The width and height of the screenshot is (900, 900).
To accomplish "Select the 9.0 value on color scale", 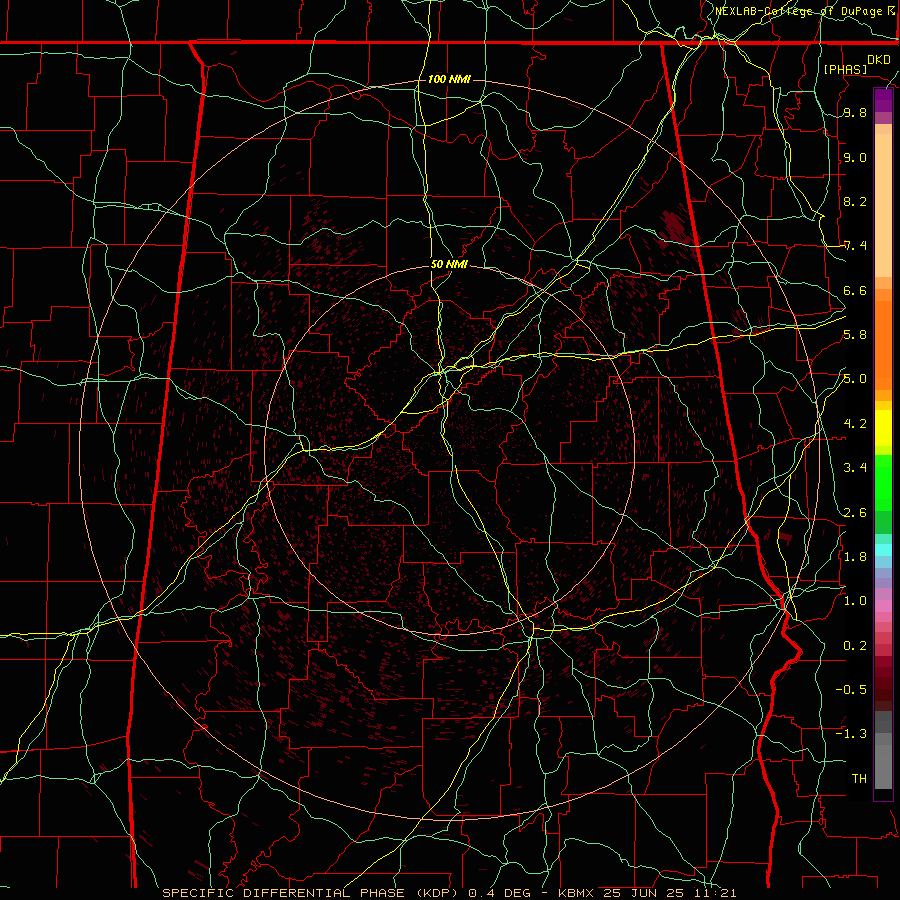I will 855,158.
